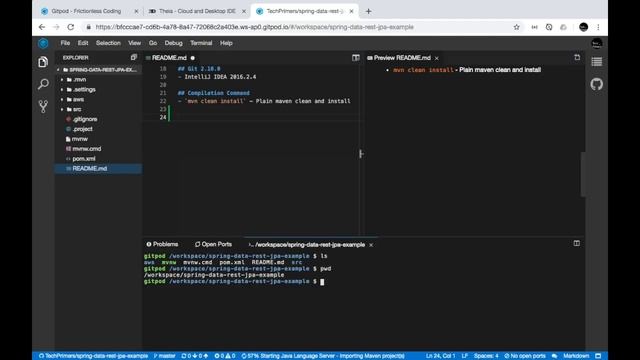Close the terminal tab
This screenshot has width=640, height=360.
pyautogui.click(x=371, y=245)
